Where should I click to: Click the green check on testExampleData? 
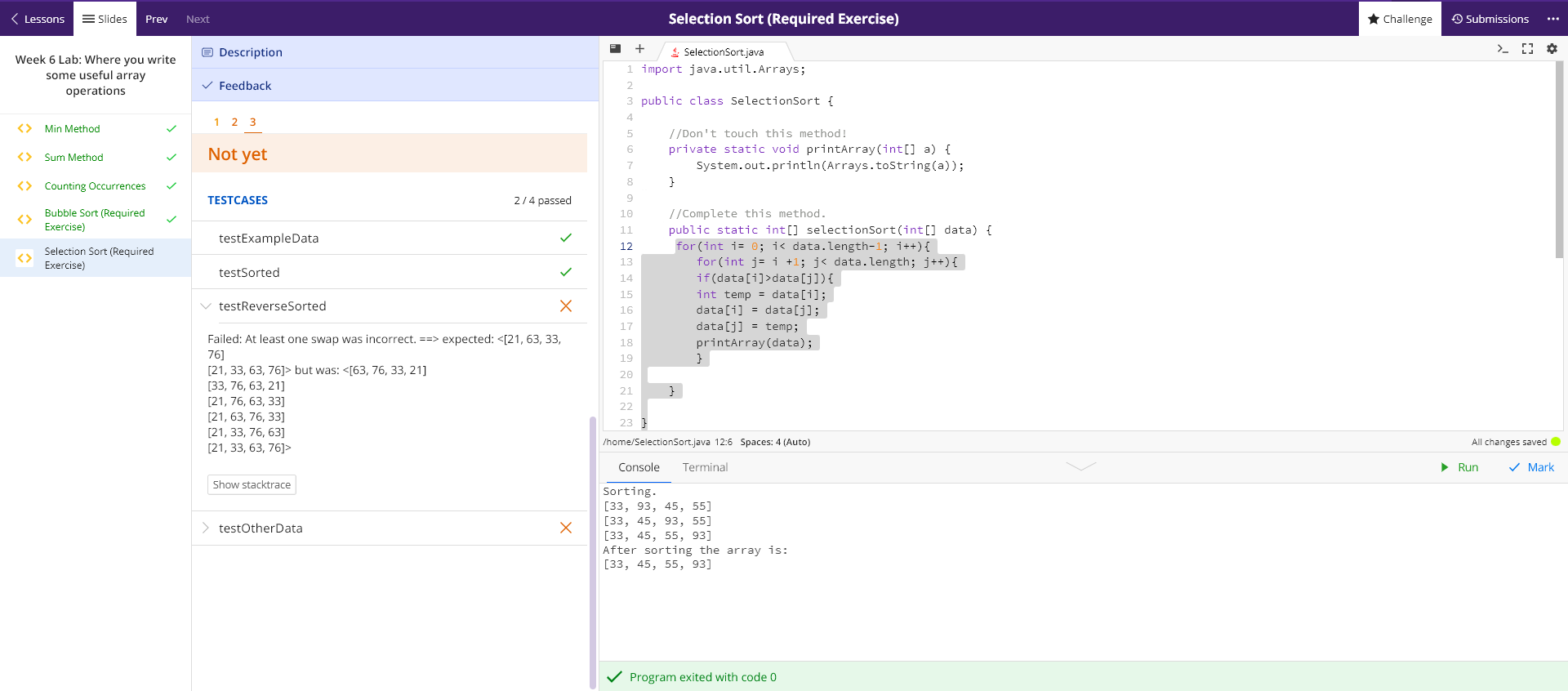coord(566,238)
